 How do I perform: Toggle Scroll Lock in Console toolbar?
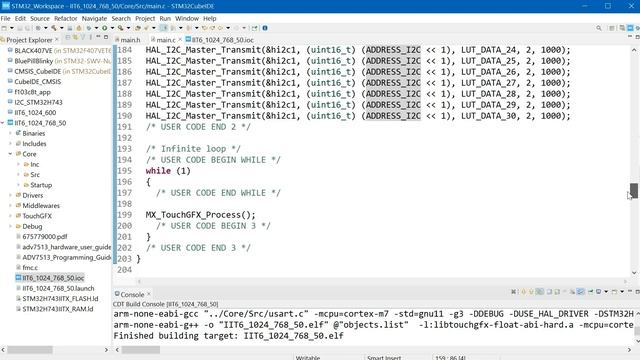coord(573,291)
